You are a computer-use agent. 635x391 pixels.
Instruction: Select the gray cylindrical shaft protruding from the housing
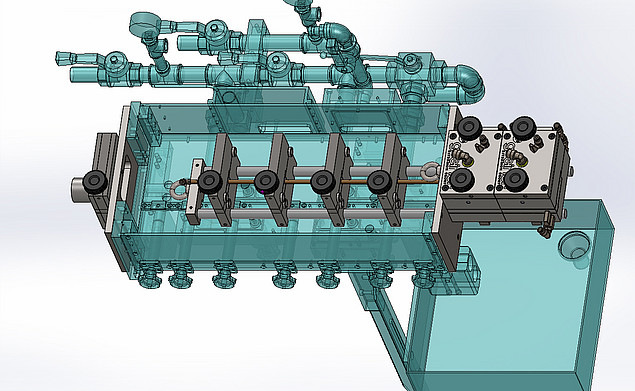tap(79, 188)
